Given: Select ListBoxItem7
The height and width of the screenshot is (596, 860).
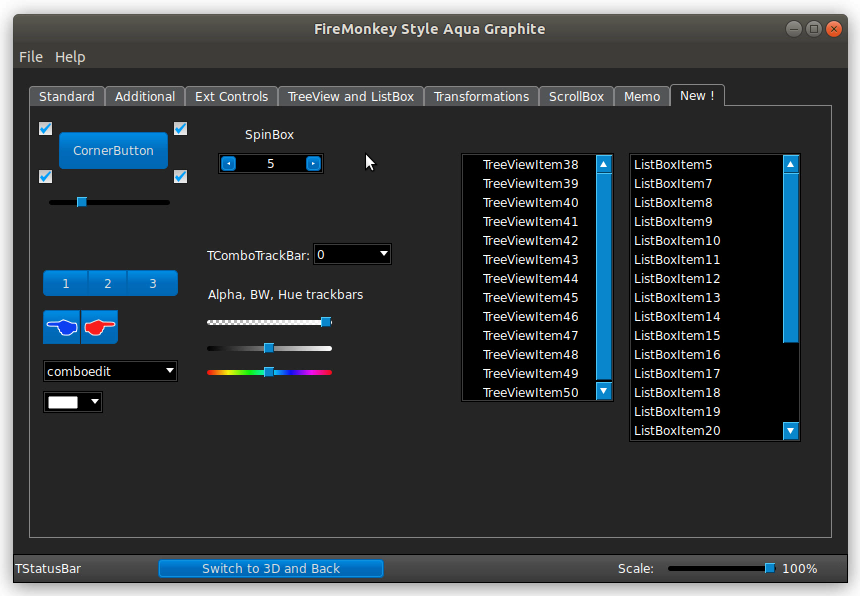Looking at the screenshot, I should click(673, 184).
